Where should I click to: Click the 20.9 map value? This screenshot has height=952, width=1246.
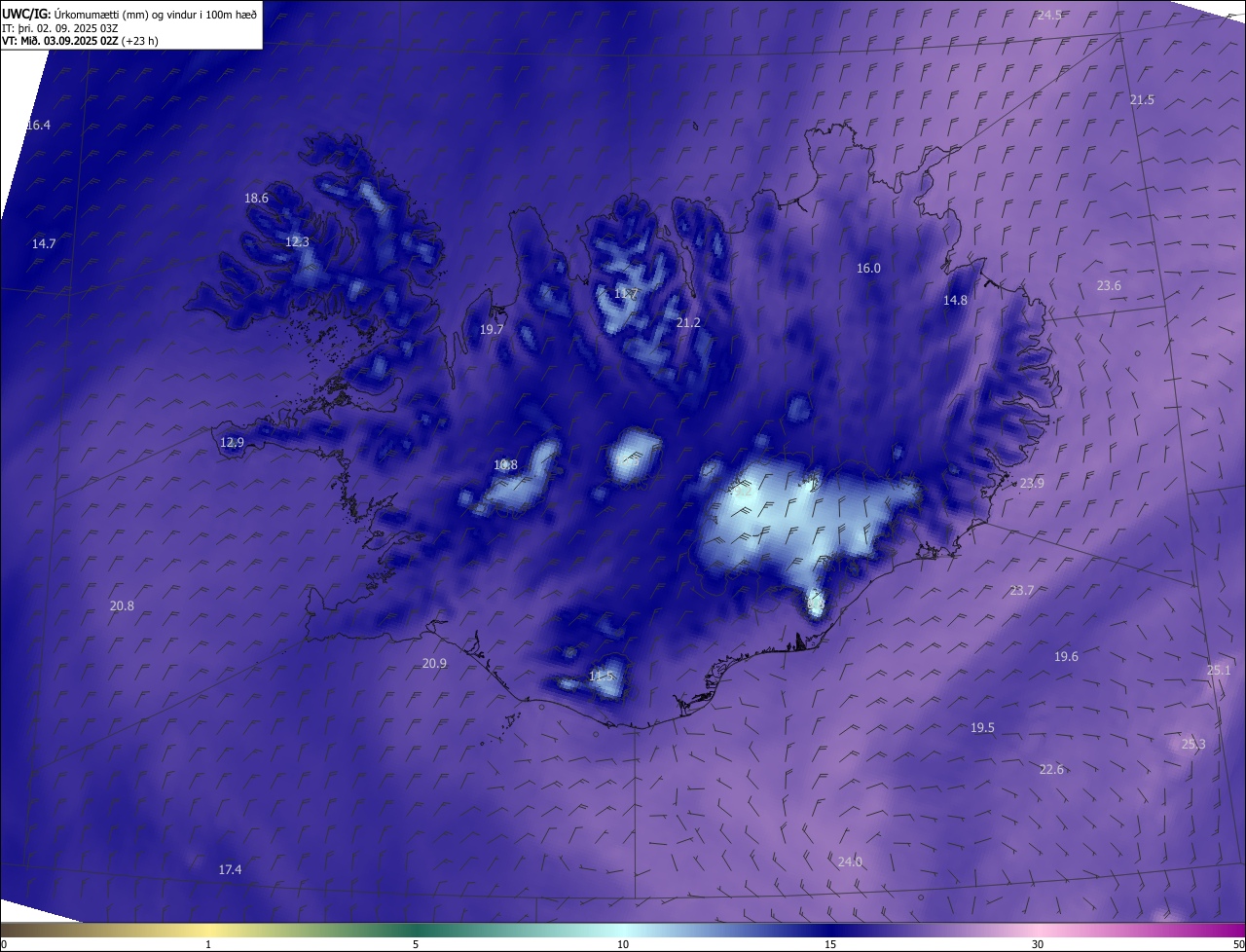[x=434, y=664]
